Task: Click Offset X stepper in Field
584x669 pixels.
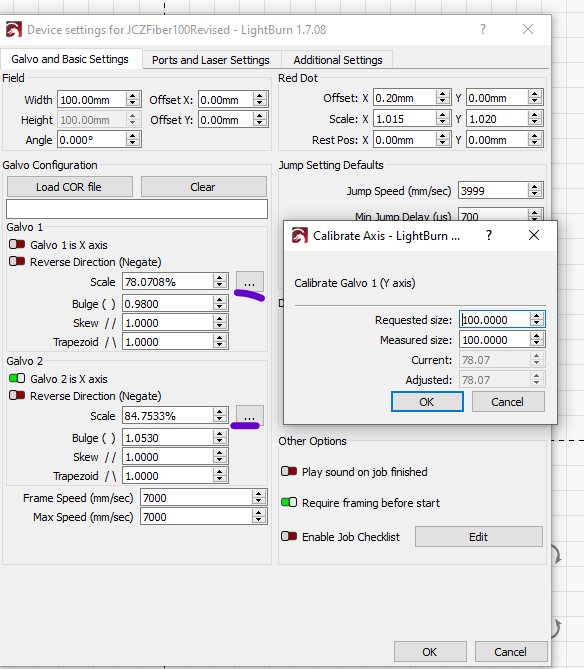Action: coord(259,99)
